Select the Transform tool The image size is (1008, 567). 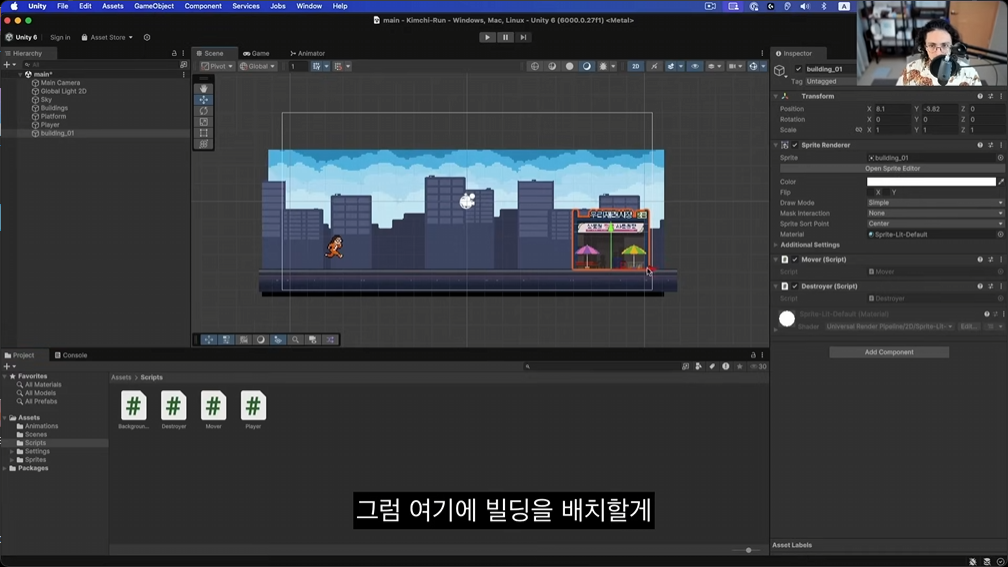click(x=204, y=144)
